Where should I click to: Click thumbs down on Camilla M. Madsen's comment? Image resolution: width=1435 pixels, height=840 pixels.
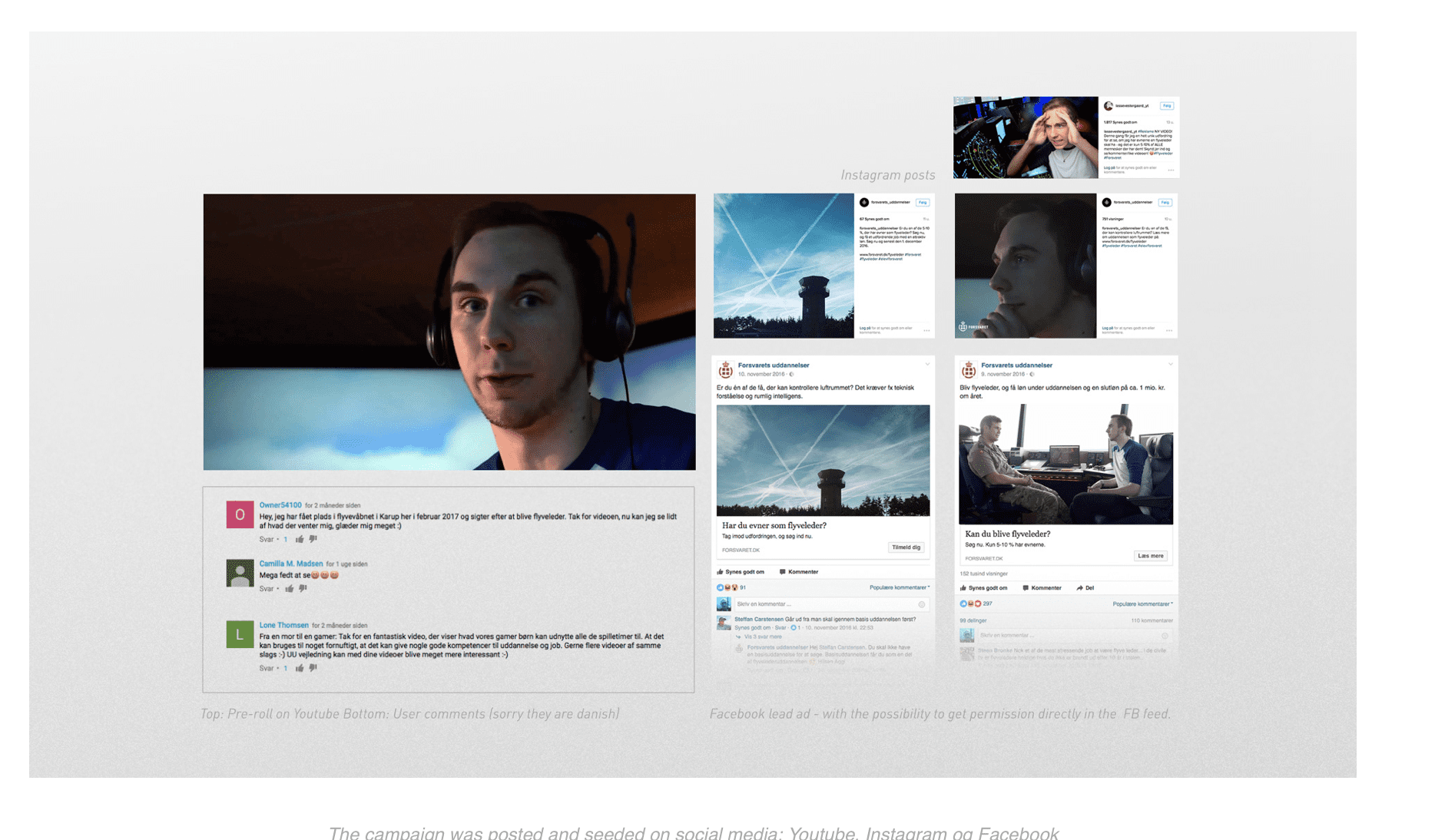[x=303, y=589]
